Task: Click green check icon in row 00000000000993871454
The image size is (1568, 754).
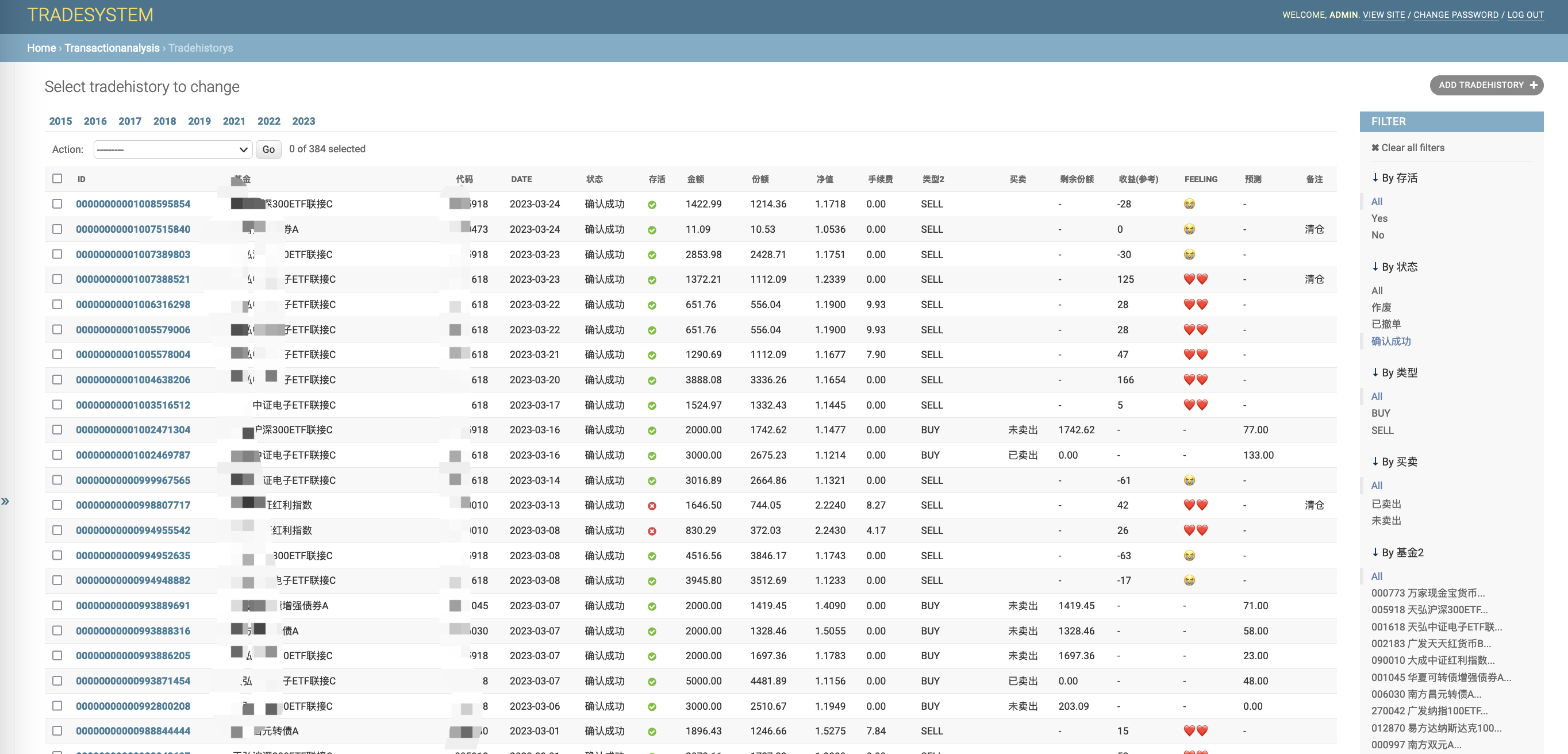Action: click(x=652, y=682)
